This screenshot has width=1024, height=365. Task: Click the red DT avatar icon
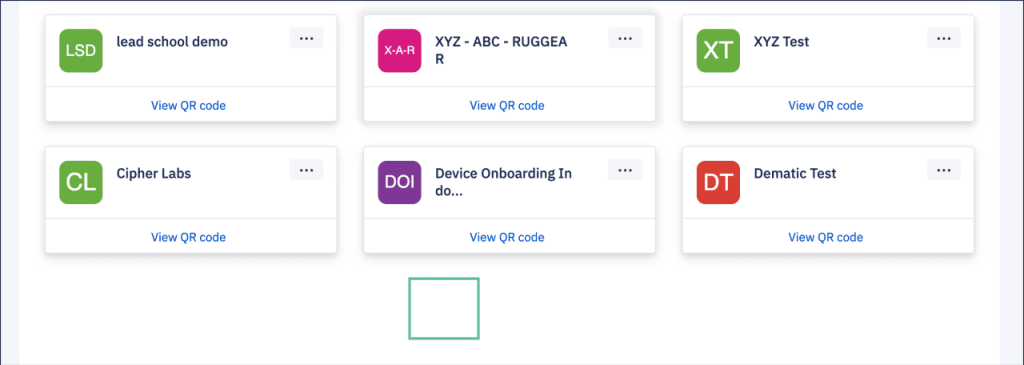(718, 182)
